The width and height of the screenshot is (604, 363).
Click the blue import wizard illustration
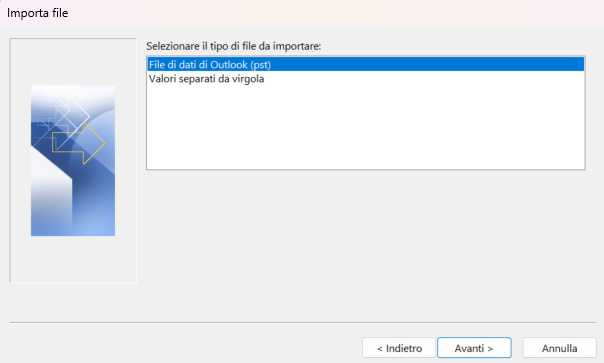tap(73, 161)
